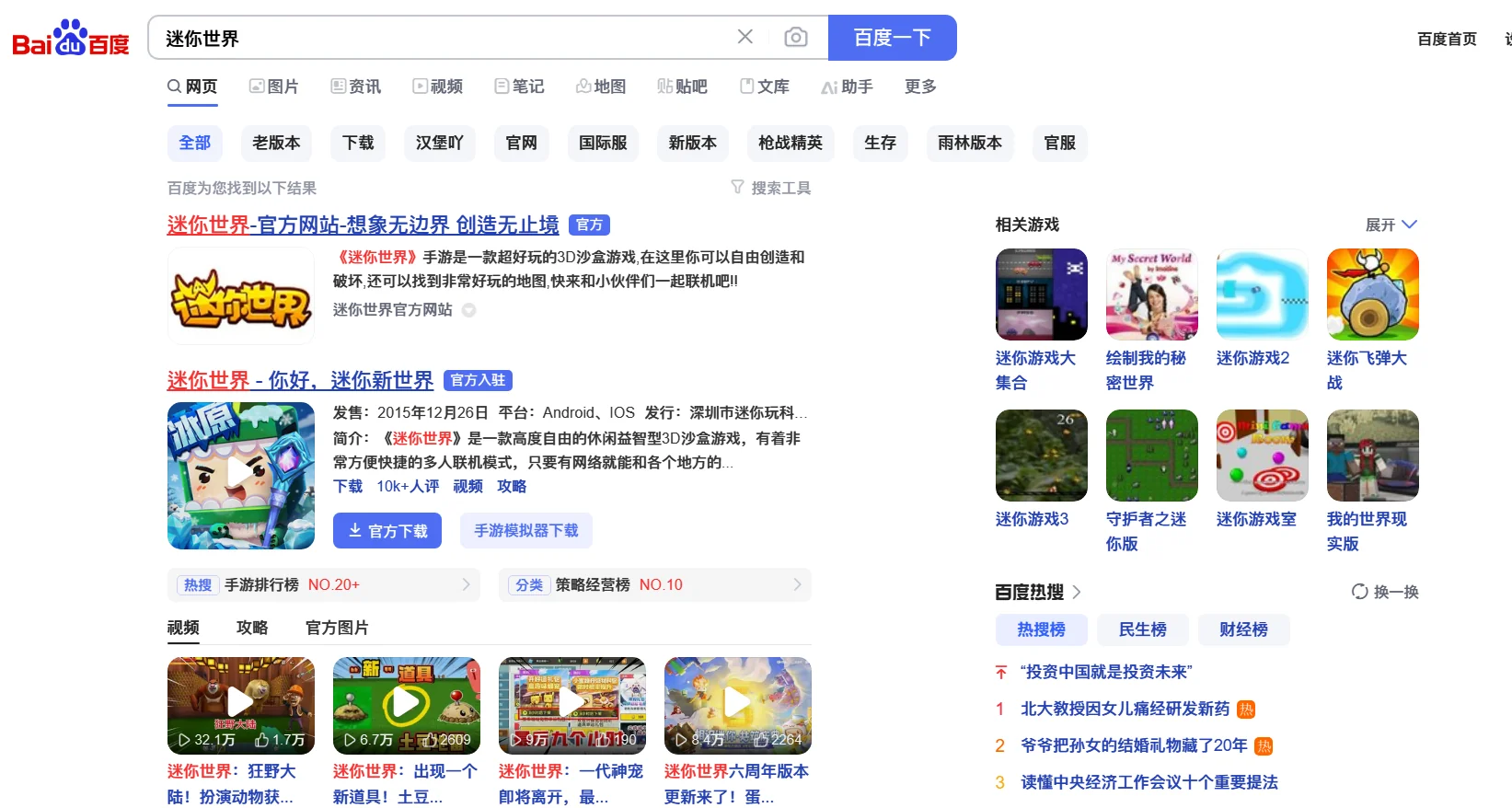Expand 手游排行榜 NO.20+ arrow

pos(466,584)
